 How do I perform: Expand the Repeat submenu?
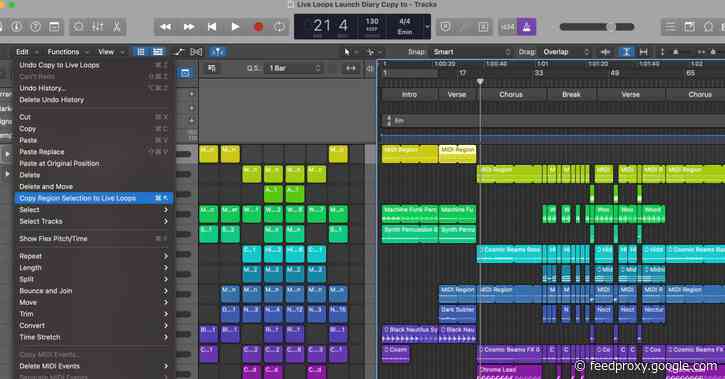pyautogui.click(x=94, y=256)
